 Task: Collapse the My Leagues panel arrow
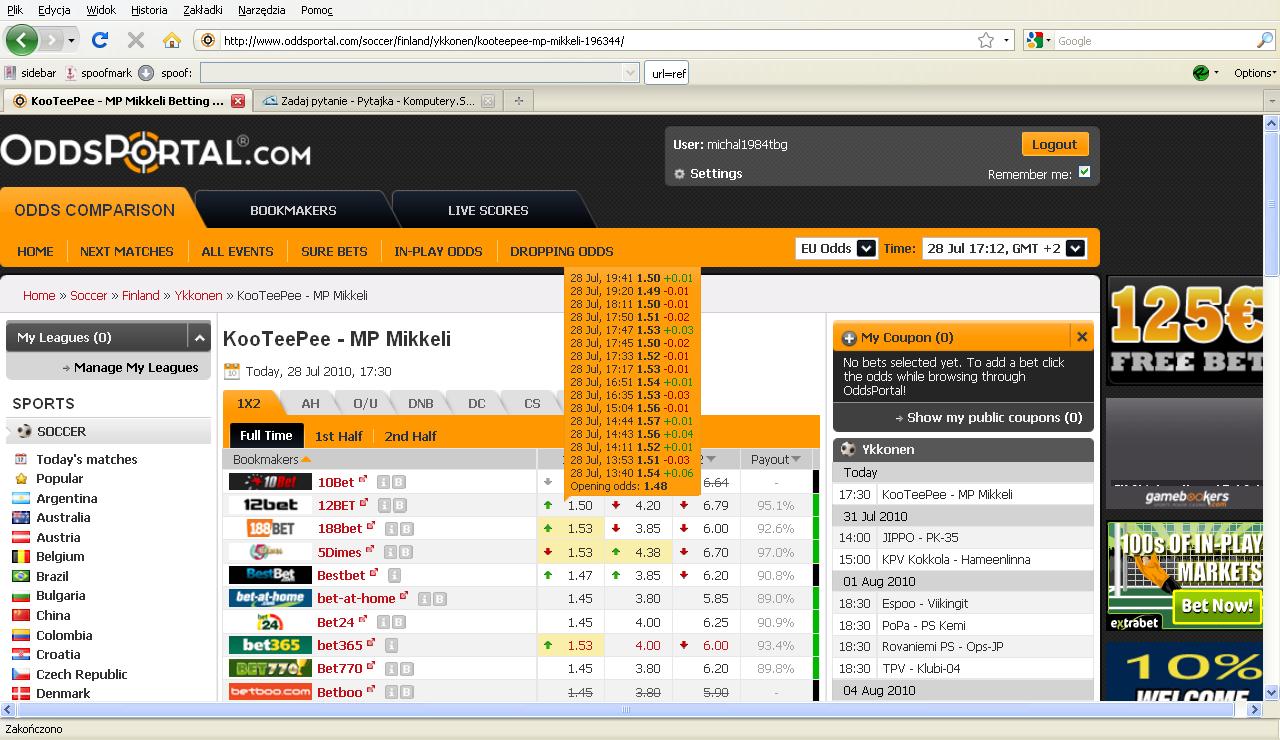click(199, 338)
